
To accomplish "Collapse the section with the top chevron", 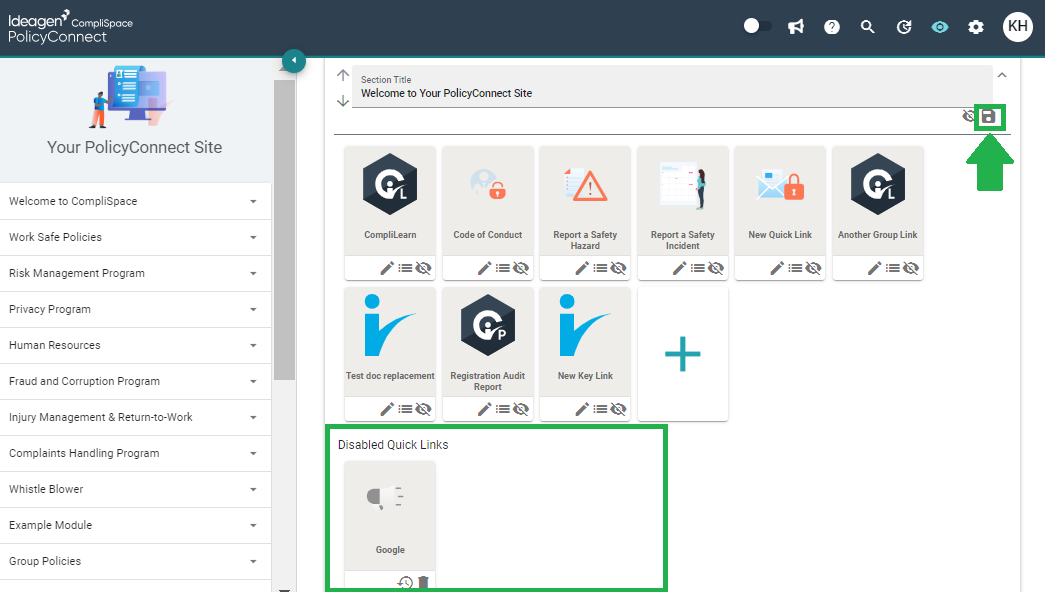I will point(1002,75).
